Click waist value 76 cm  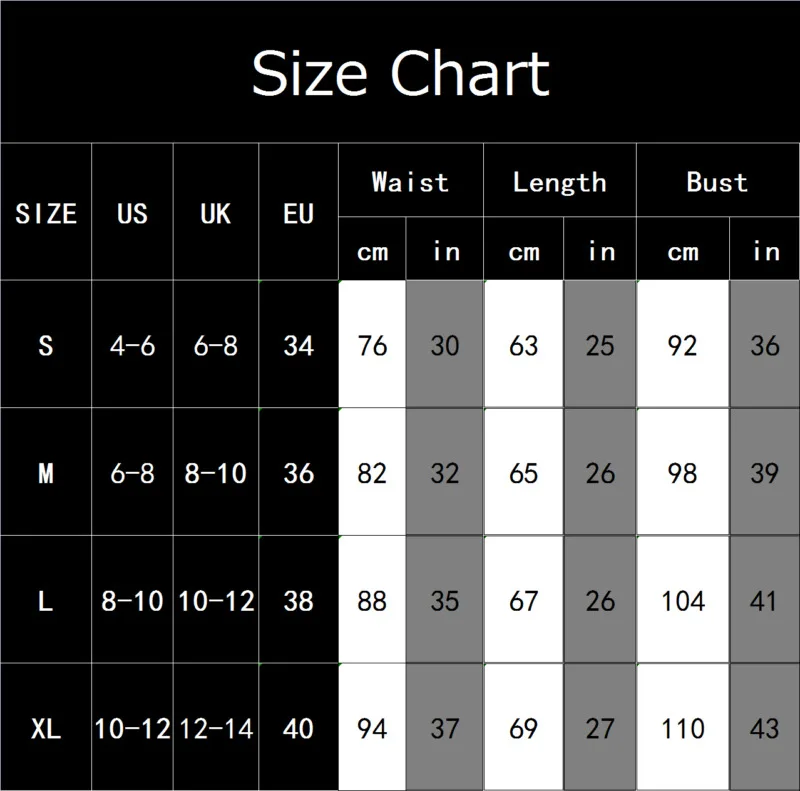[x=372, y=345]
